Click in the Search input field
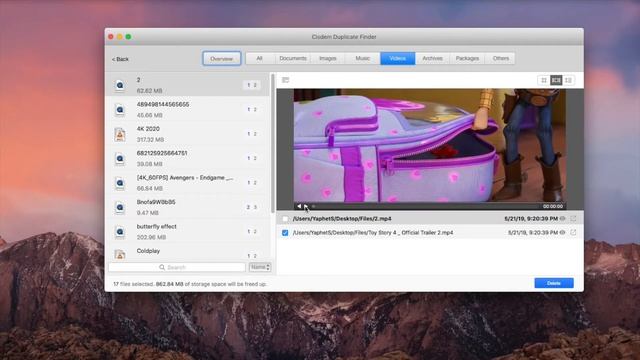The image size is (640, 360). 177,267
